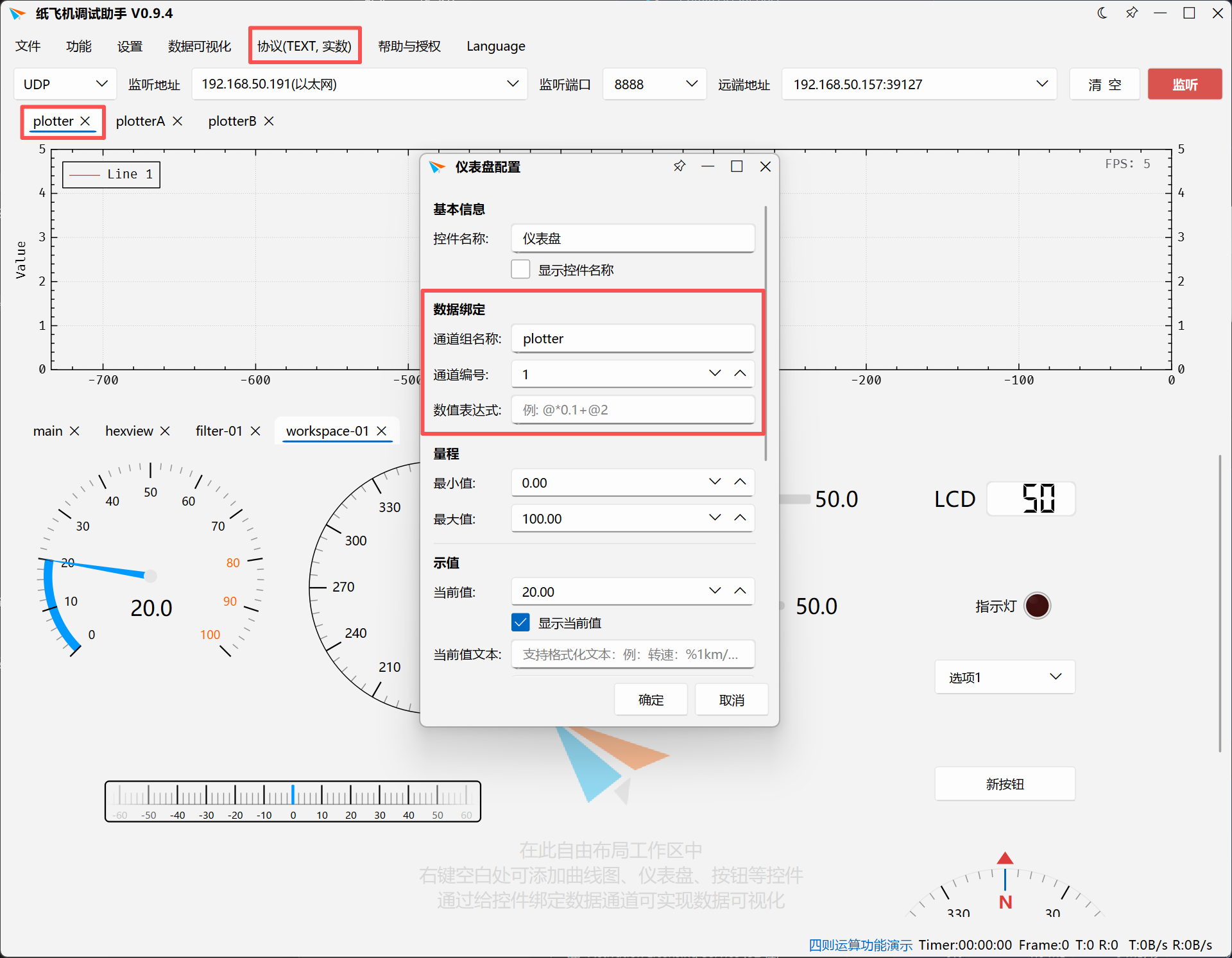The image size is (1232, 958).
Task: Switch to main workspace tab
Action: click(48, 431)
